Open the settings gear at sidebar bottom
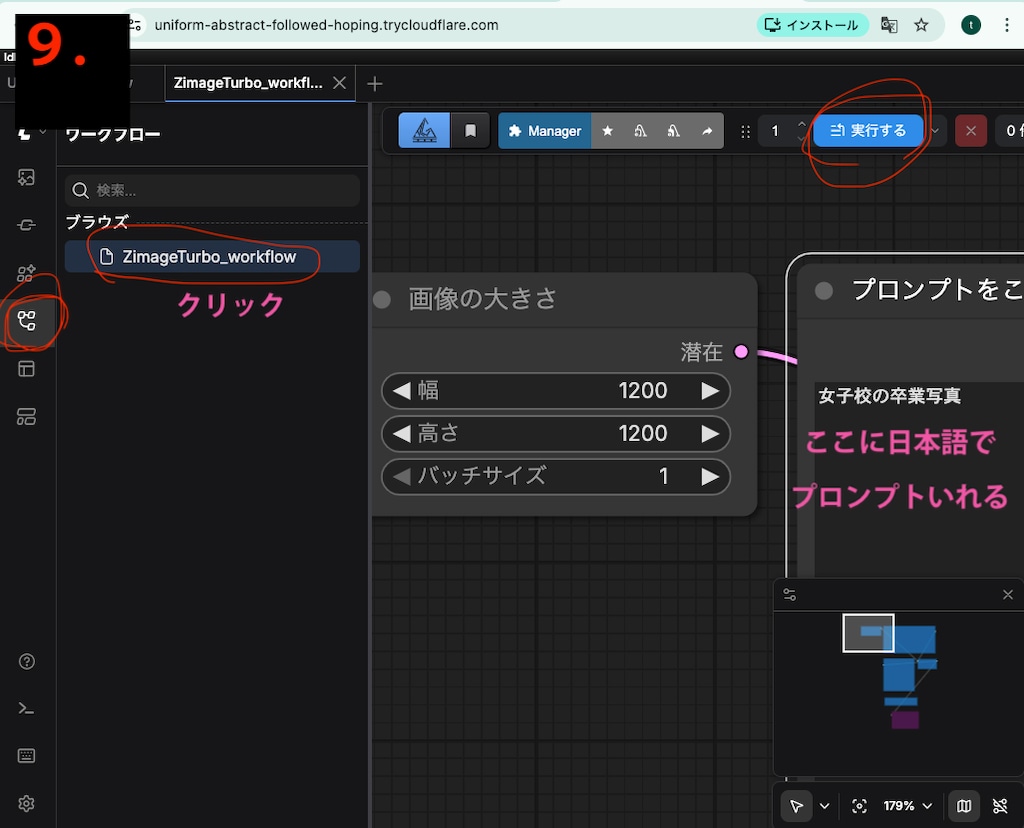 click(27, 803)
